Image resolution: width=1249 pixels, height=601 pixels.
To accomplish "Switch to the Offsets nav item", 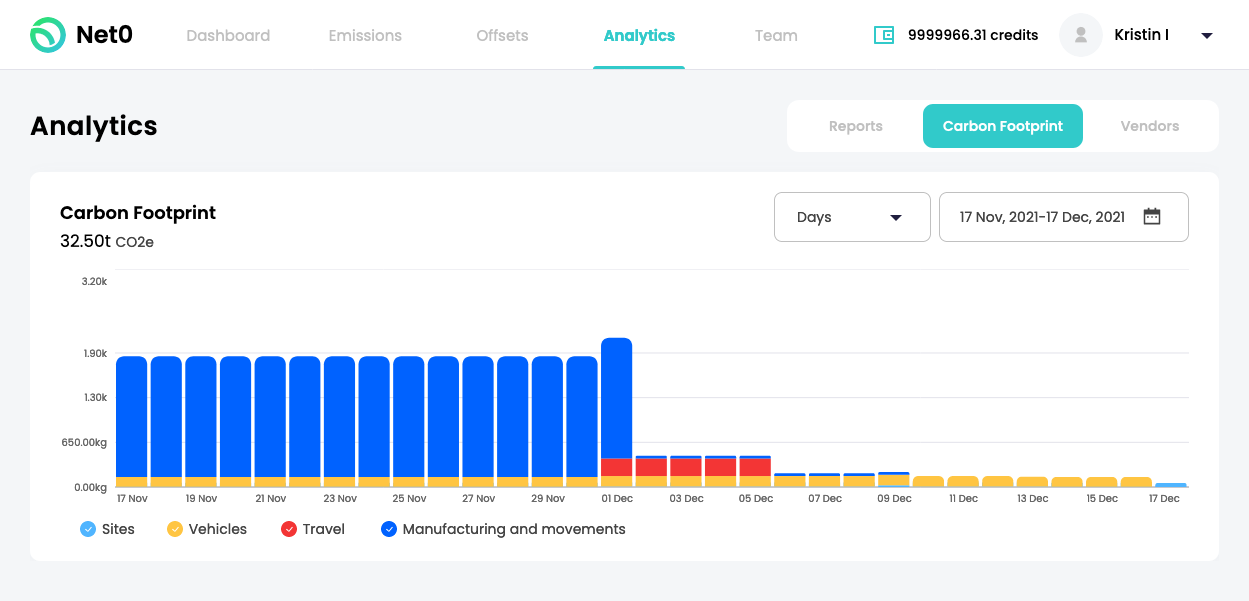I will [502, 35].
